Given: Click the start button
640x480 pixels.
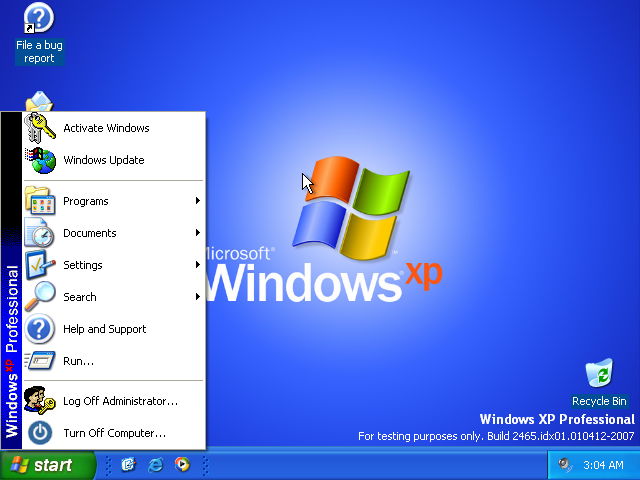Looking at the screenshot, I should [x=47, y=465].
